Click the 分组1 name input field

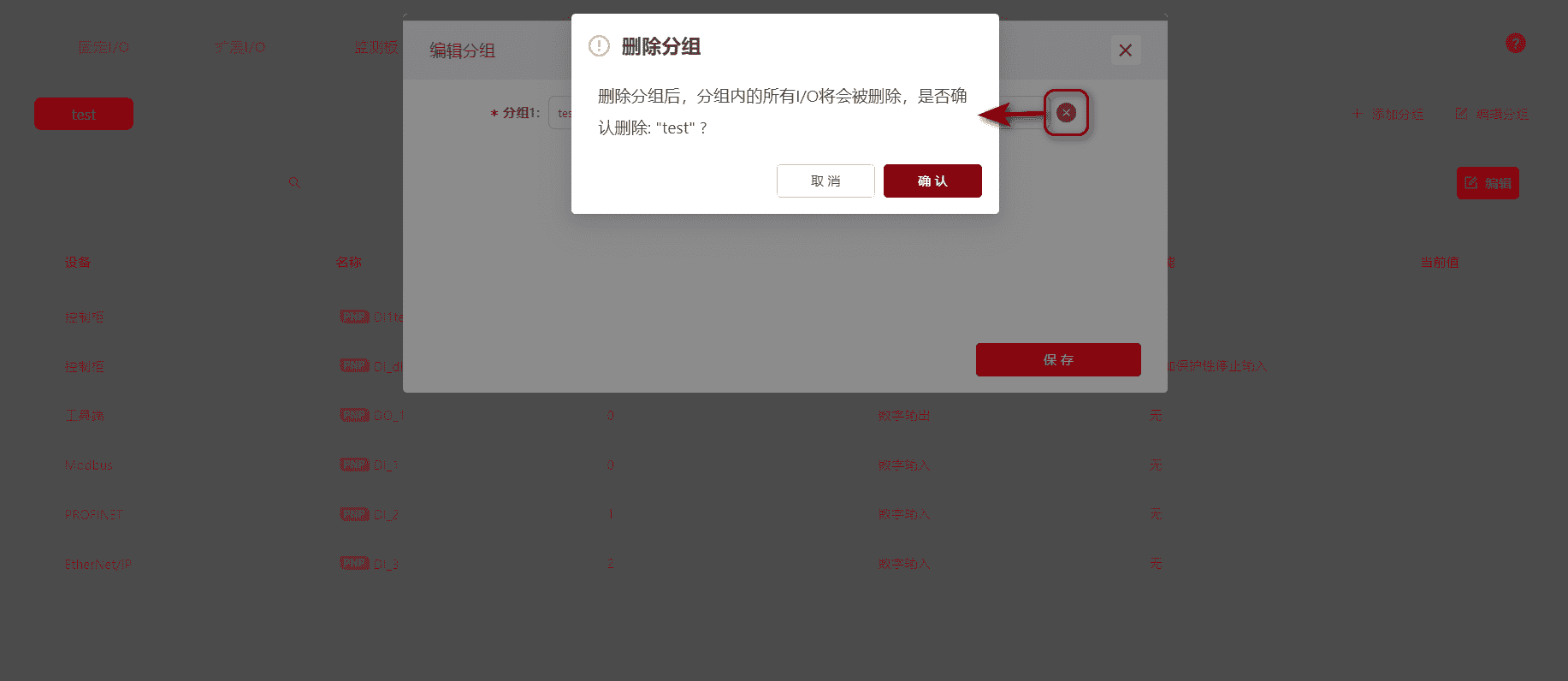[x=559, y=113]
